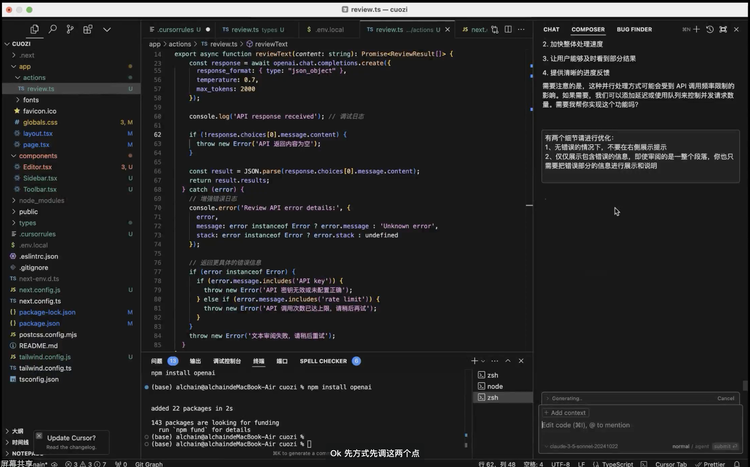The height and width of the screenshot is (467, 750).
Task: Start a new composer with plus icon
Action: (698, 30)
